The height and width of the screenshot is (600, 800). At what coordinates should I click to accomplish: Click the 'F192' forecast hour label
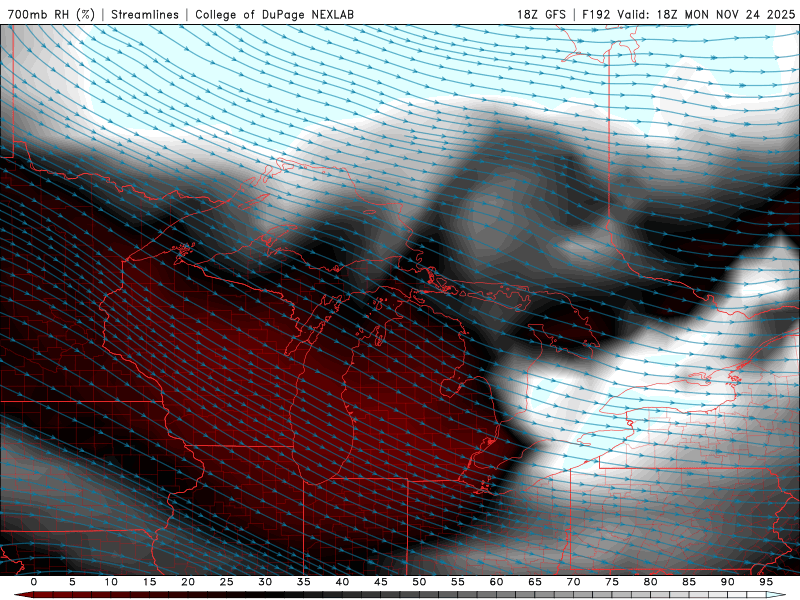click(596, 14)
